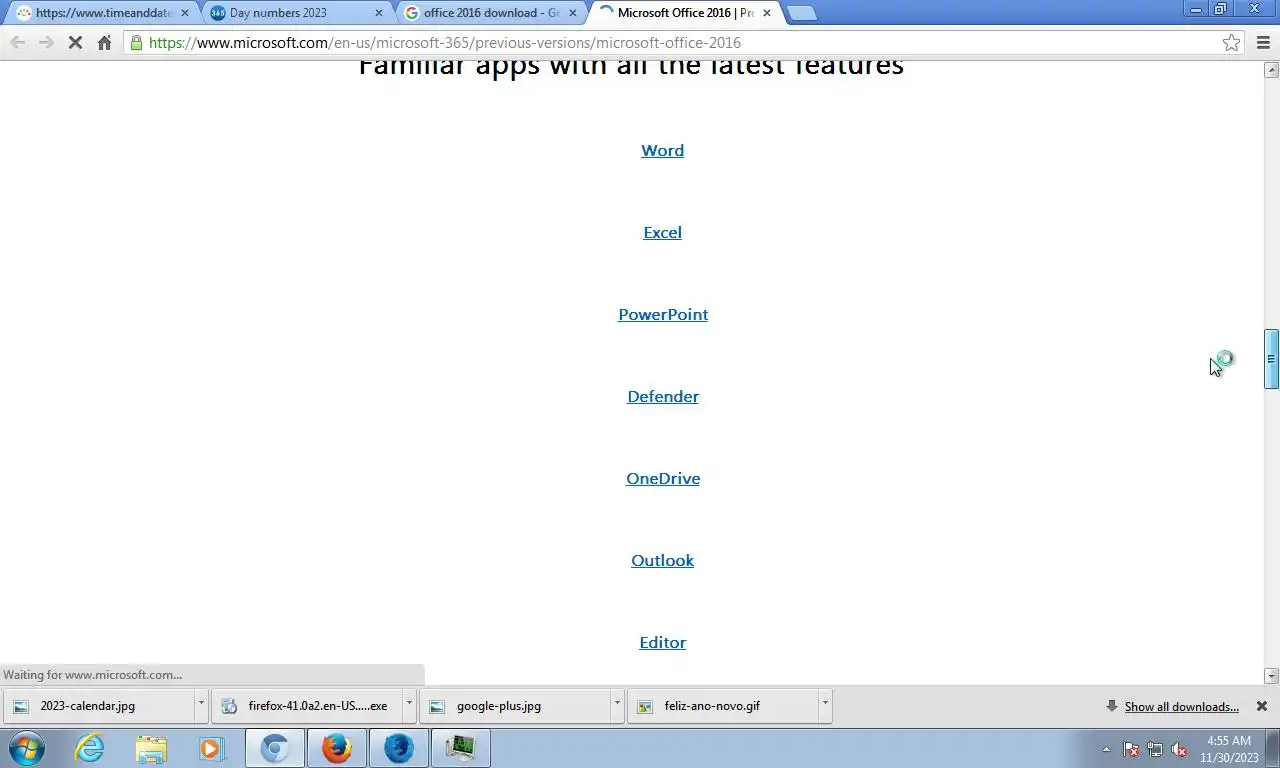Expand options for google-plus.jpg download
This screenshot has width=1280, height=768.
pyautogui.click(x=616, y=705)
